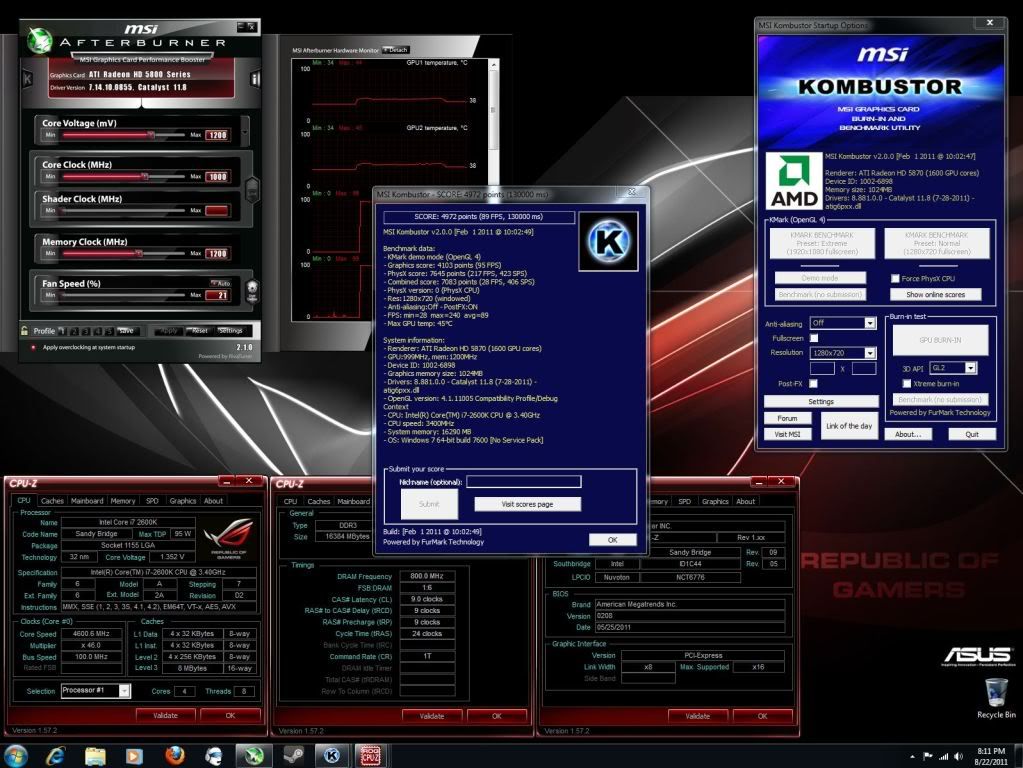Viewport: 1023px width, 768px height.
Task: Launch Internet Explorer from taskbar
Action: click(x=56, y=756)
